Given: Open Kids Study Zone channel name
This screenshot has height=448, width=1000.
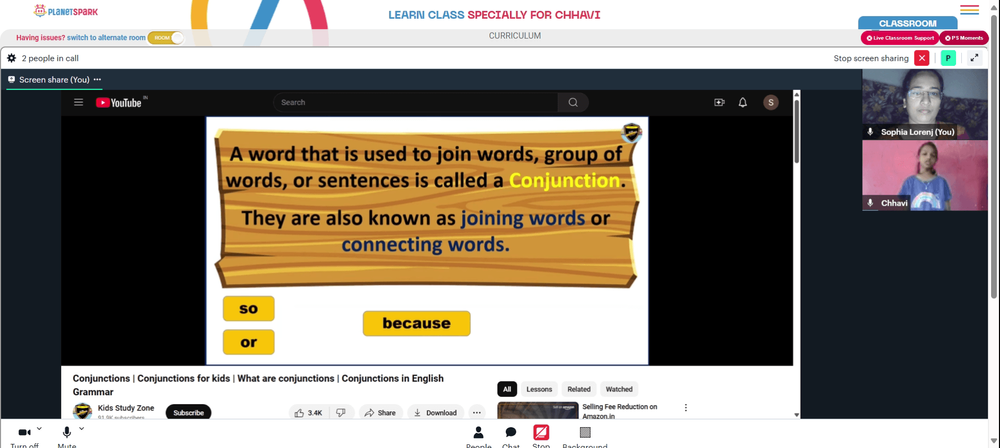Looking at the screenshot, I should [126, 408].
